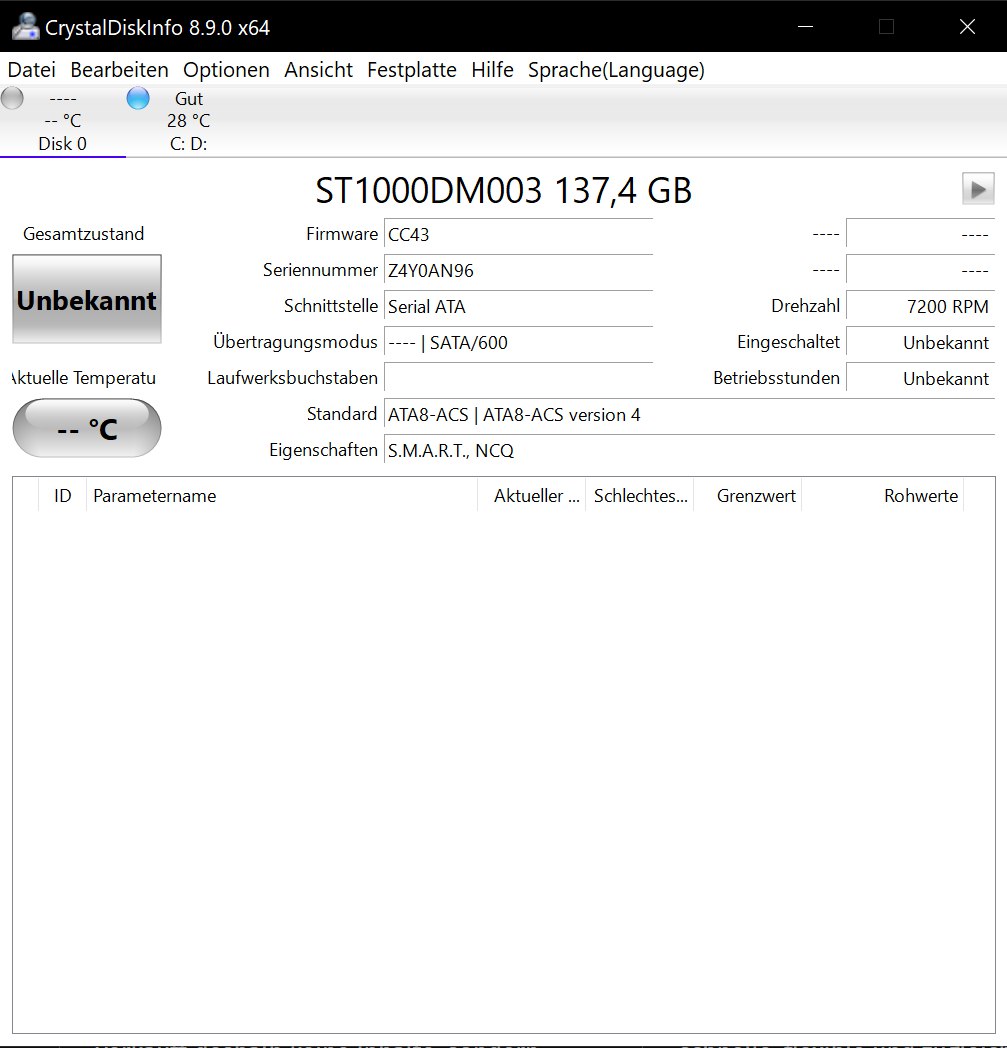Select the Disk 0 tab
The height and width of the screenshot is (1048, 1007).
[62, 121]
